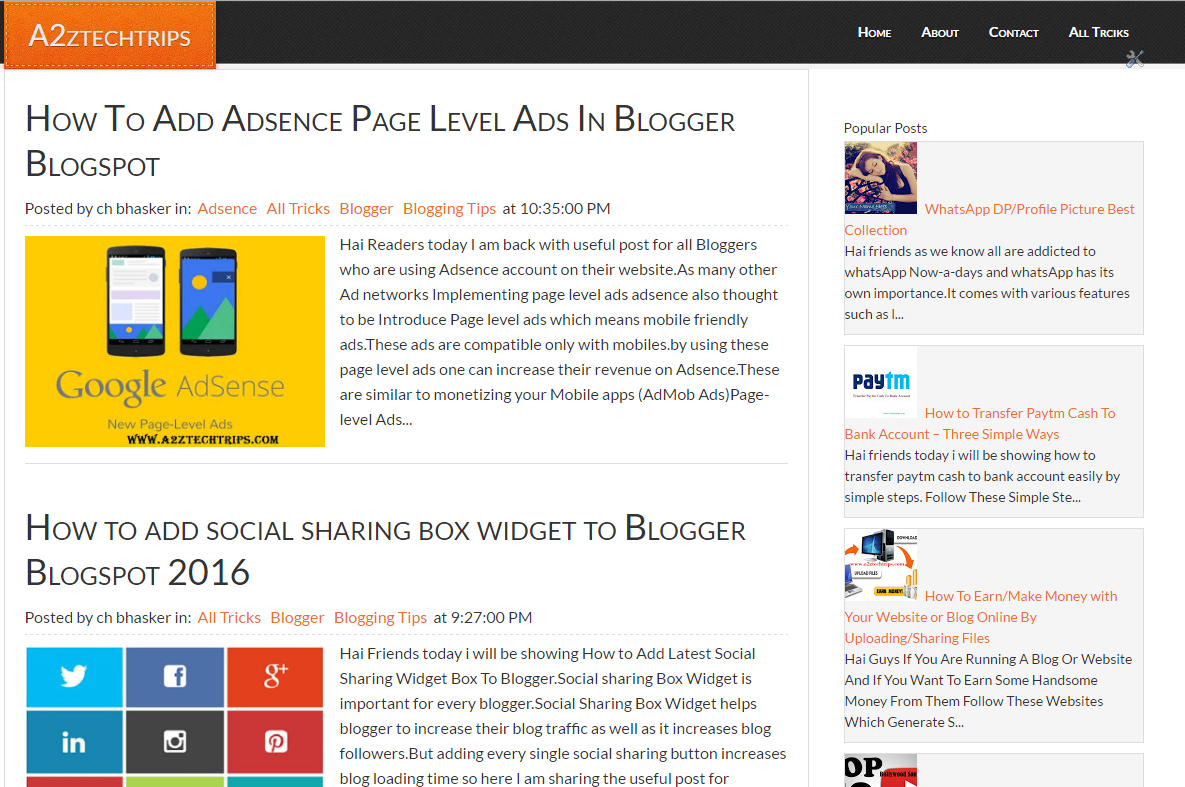Click the LinkedIn icon tile
1185x787 pixels.
click(74, 742)
